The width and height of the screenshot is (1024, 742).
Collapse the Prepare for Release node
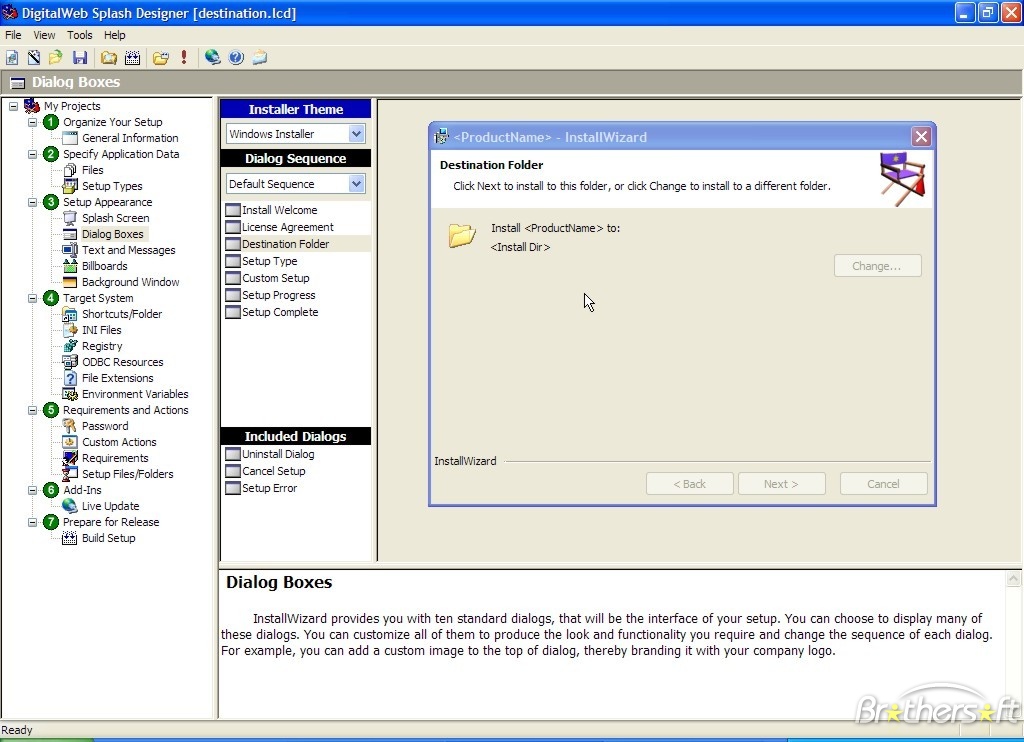tap(33, 522)
